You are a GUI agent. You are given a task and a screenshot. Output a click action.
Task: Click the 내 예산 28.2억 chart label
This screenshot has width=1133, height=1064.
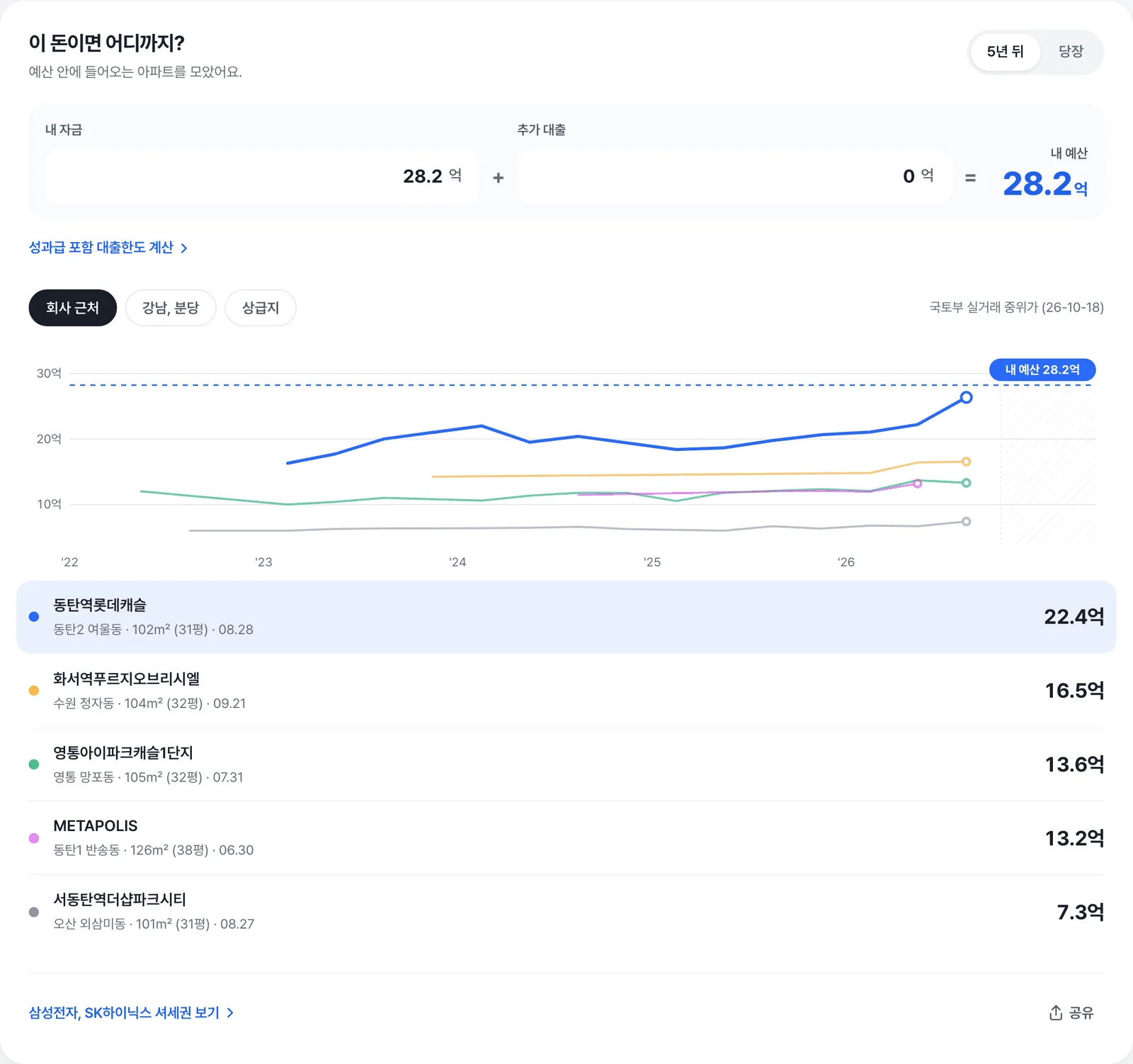[1042, 370]
